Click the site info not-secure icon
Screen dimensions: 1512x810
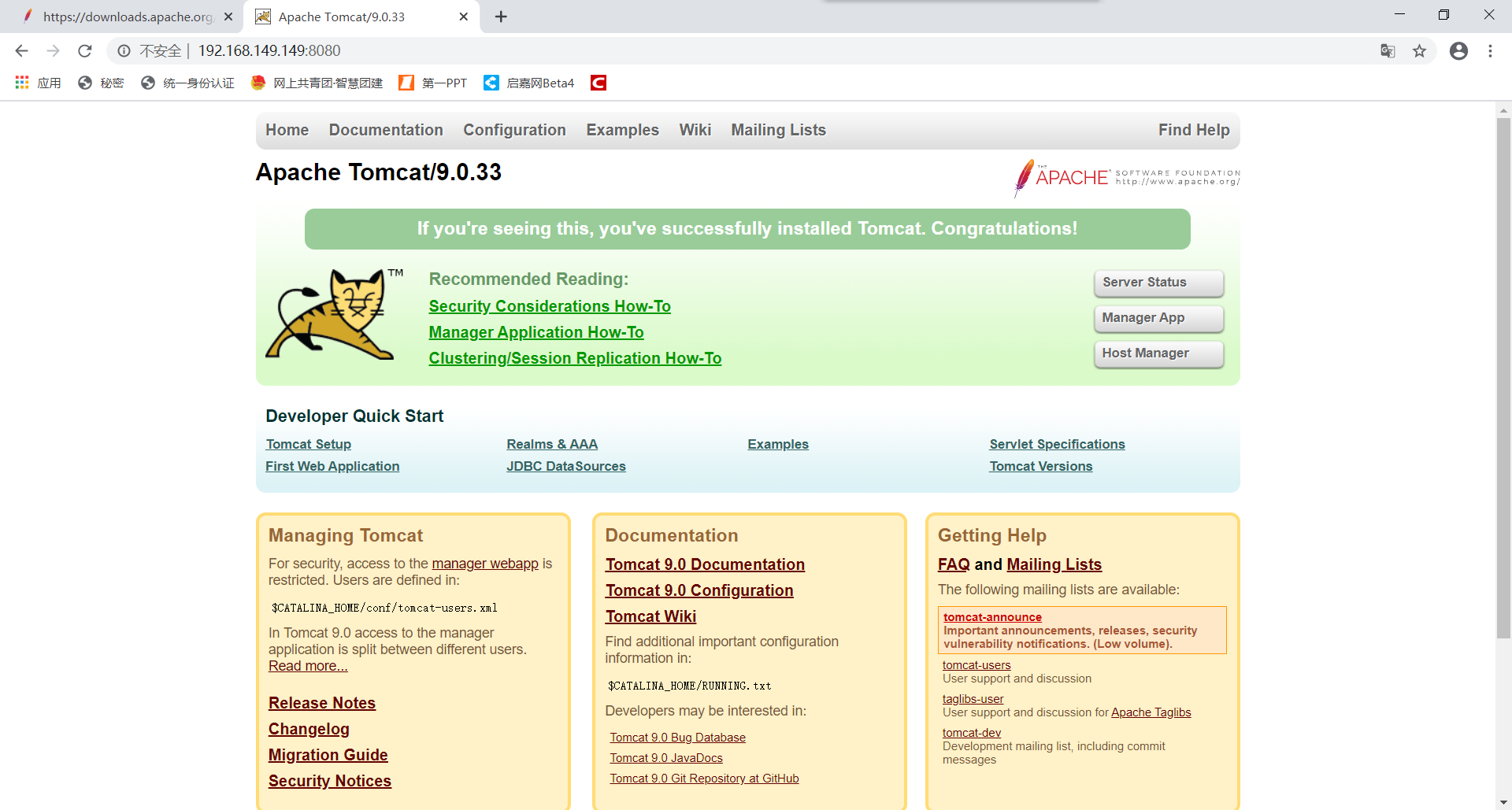pos(124,51)
